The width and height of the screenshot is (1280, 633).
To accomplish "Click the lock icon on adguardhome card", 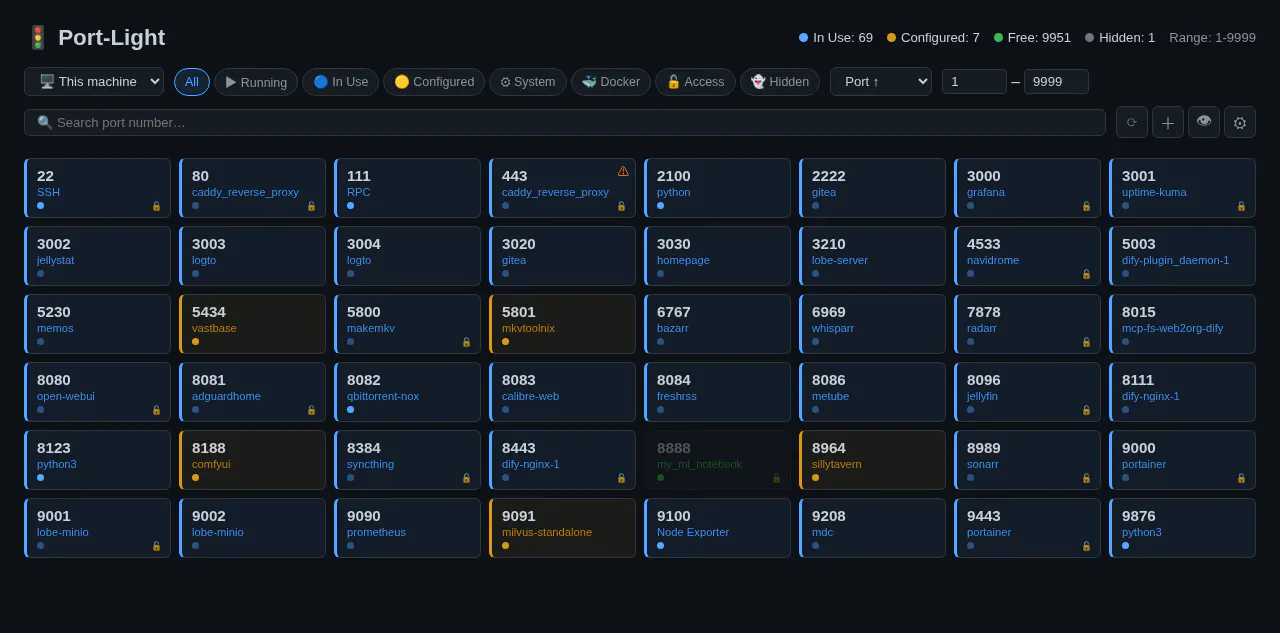I will pyautogui.click(x=311, y=410).
